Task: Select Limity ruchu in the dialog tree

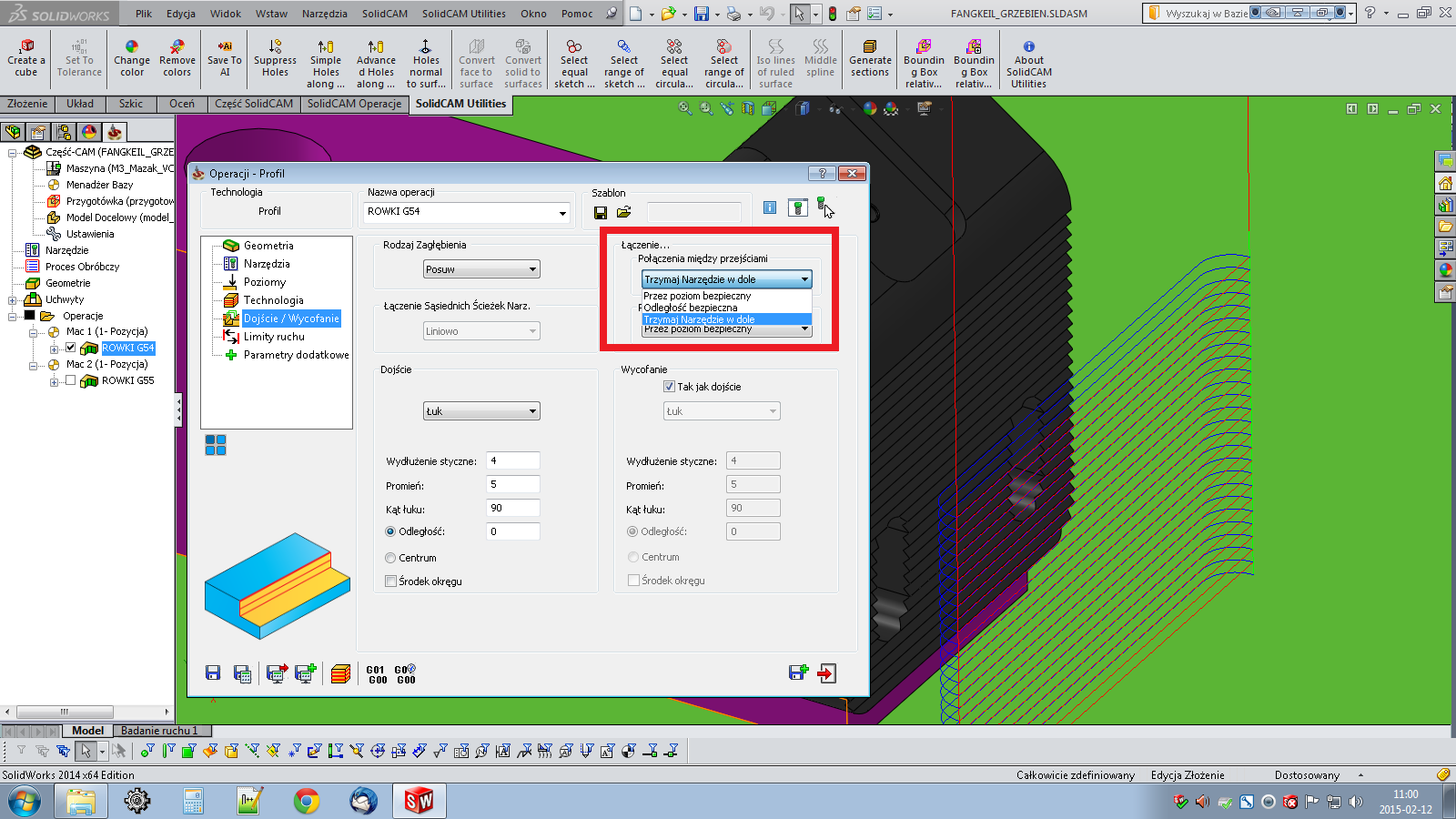Action: 274,337
